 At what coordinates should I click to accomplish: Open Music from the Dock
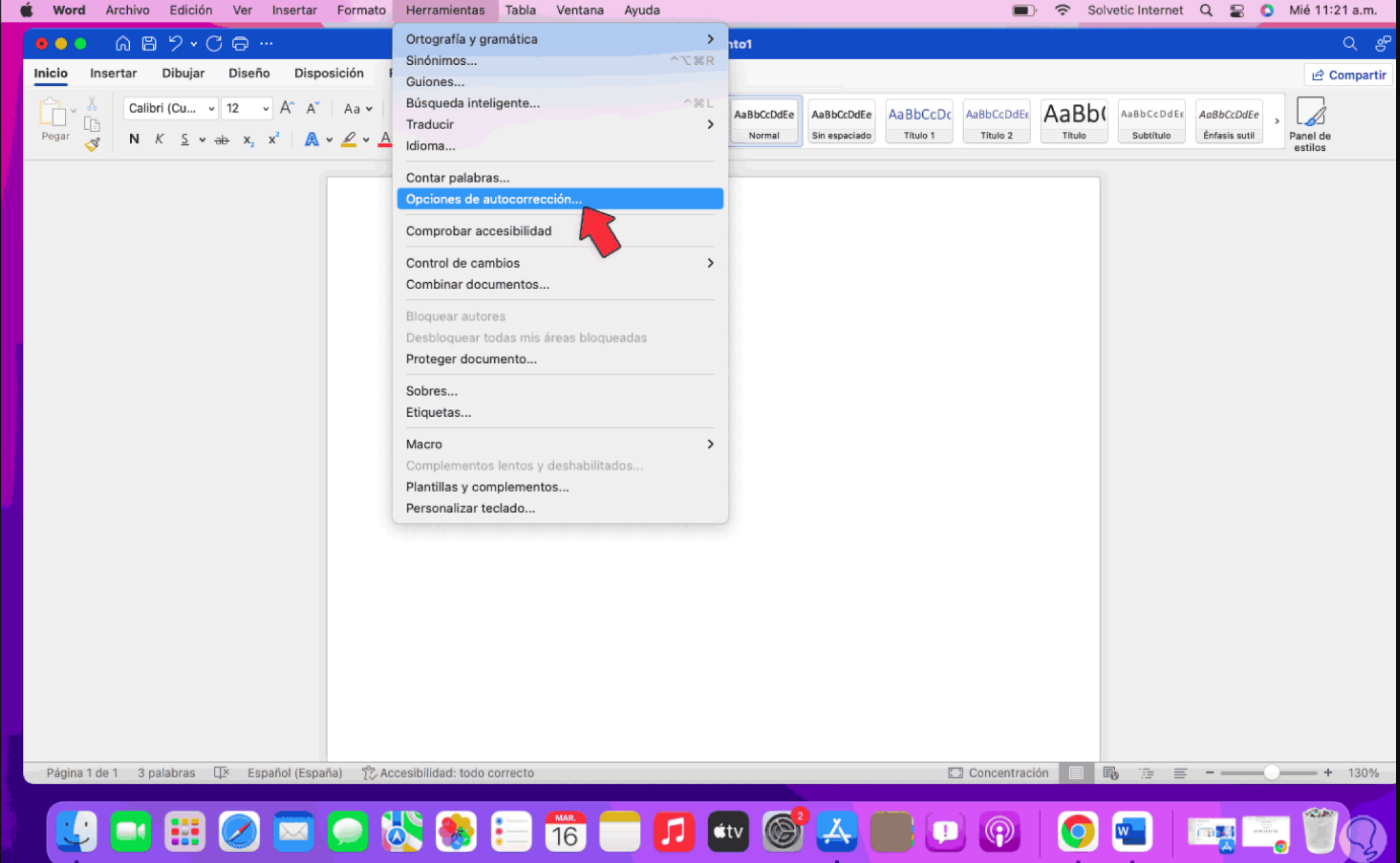coord(673,832)
